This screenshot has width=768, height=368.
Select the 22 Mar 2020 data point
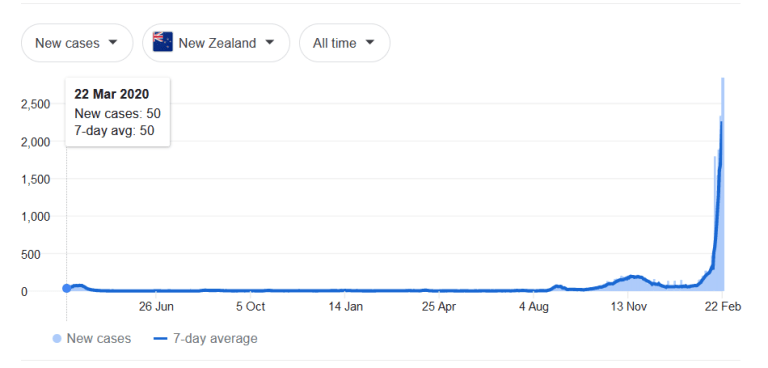pyautogui.click(x=67, y=288)
